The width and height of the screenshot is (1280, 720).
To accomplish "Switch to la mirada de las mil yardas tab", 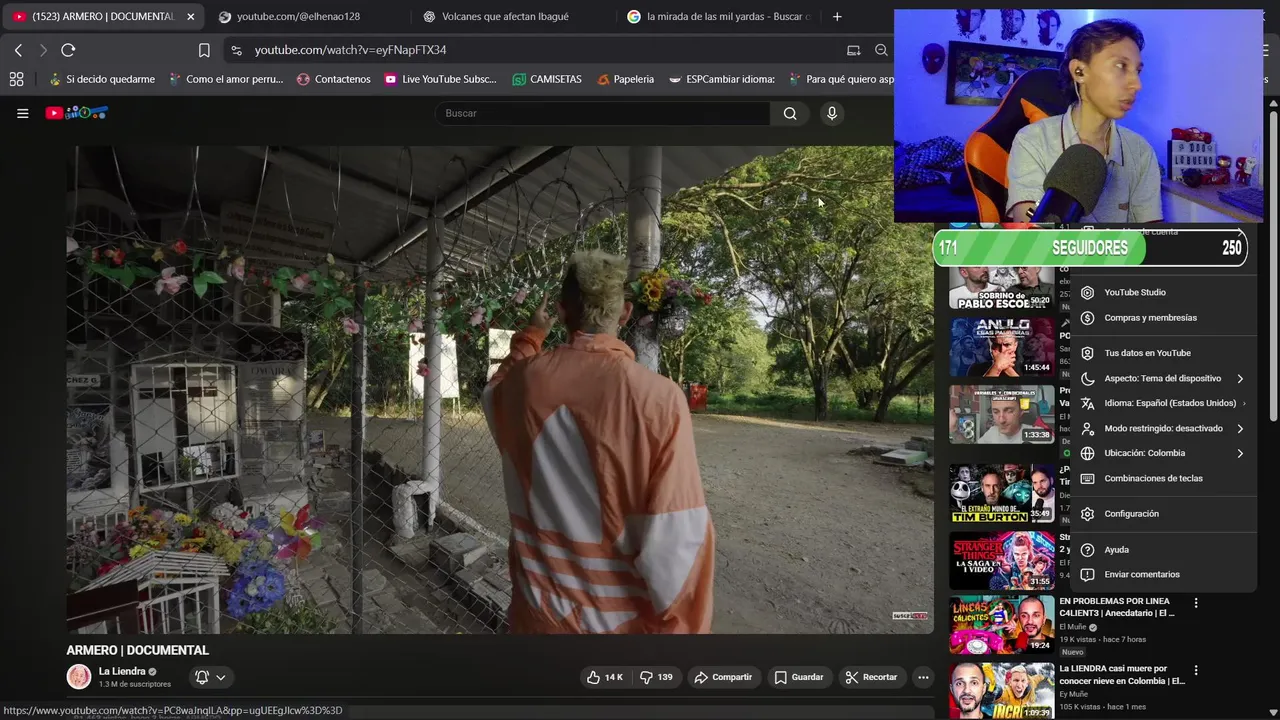I will pyautogui.click(x=720, y=16).
